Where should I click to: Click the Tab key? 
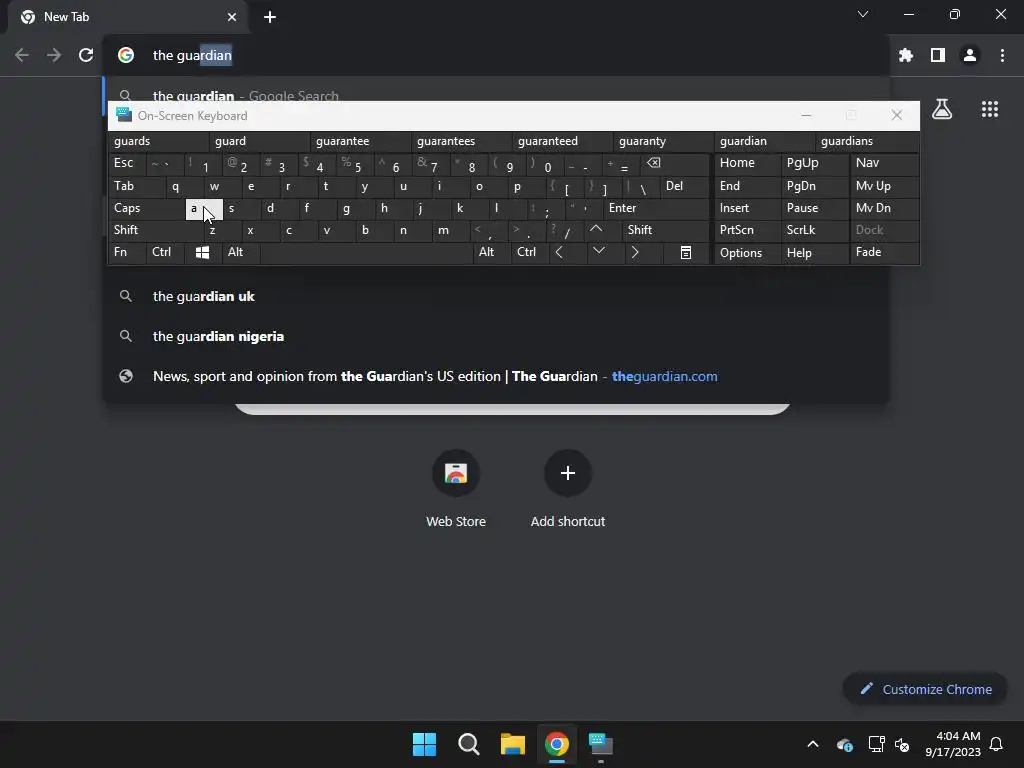click(x=137, y=186)
